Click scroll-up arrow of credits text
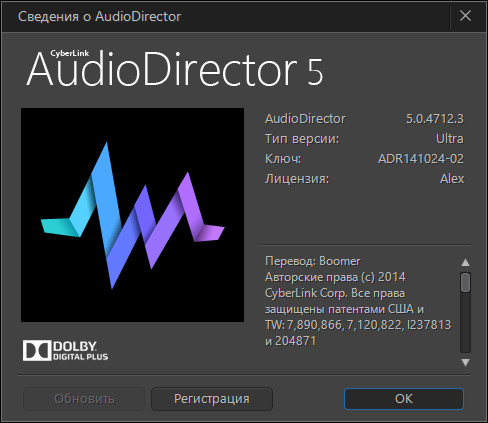488x423 pixels. pos(465,263)
